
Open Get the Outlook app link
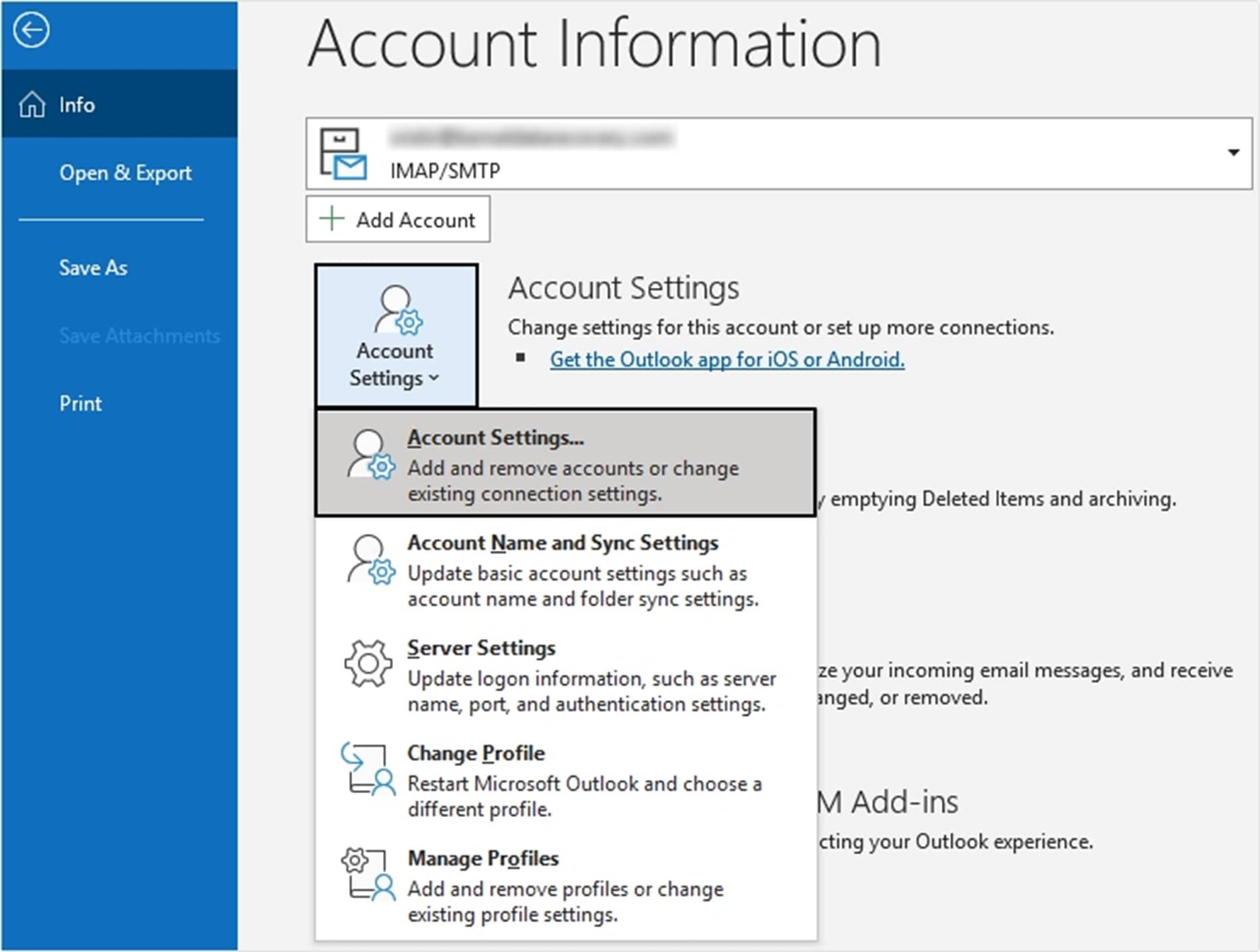point(727,359)
